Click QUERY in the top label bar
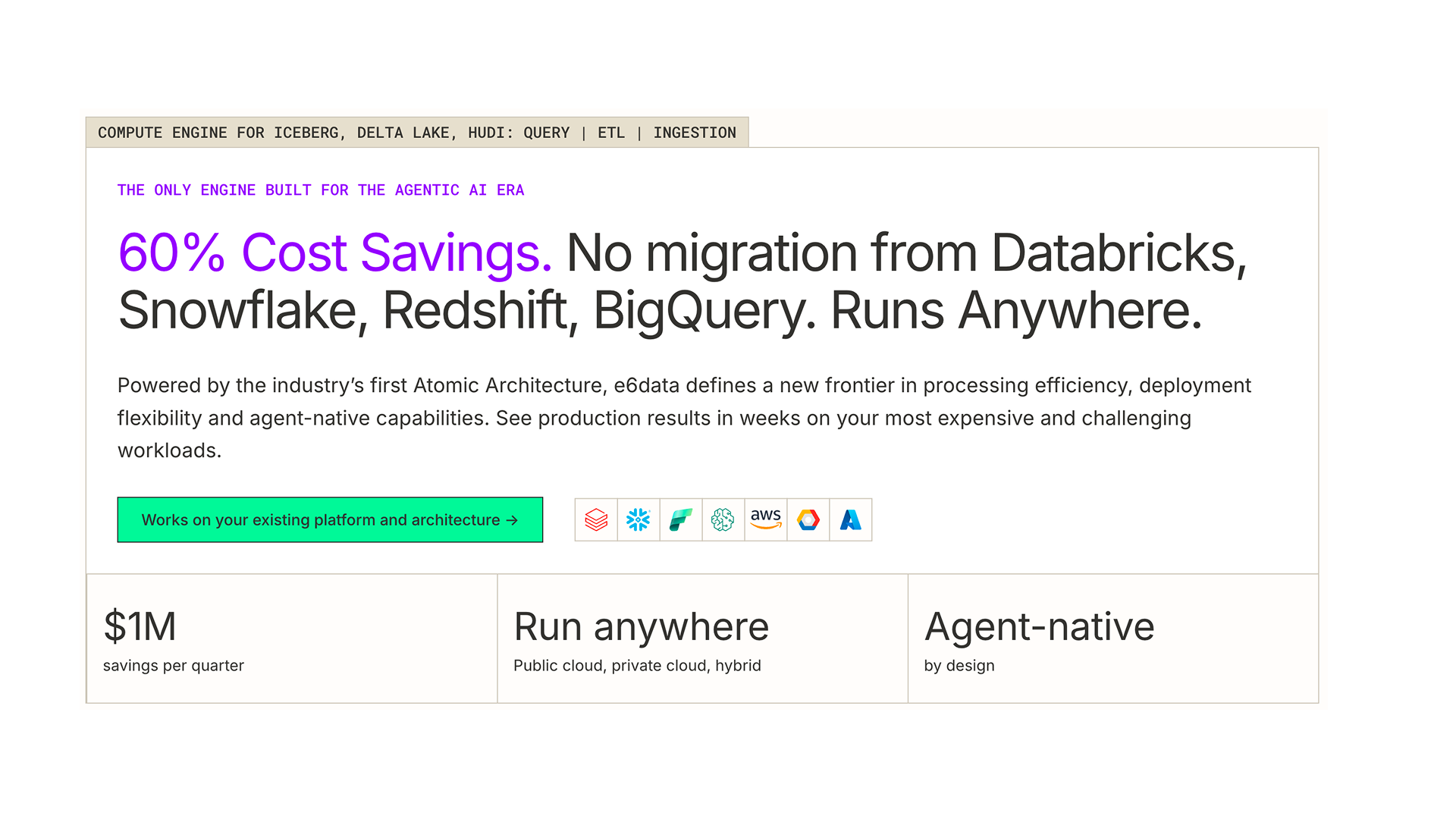 click(546, 133)
